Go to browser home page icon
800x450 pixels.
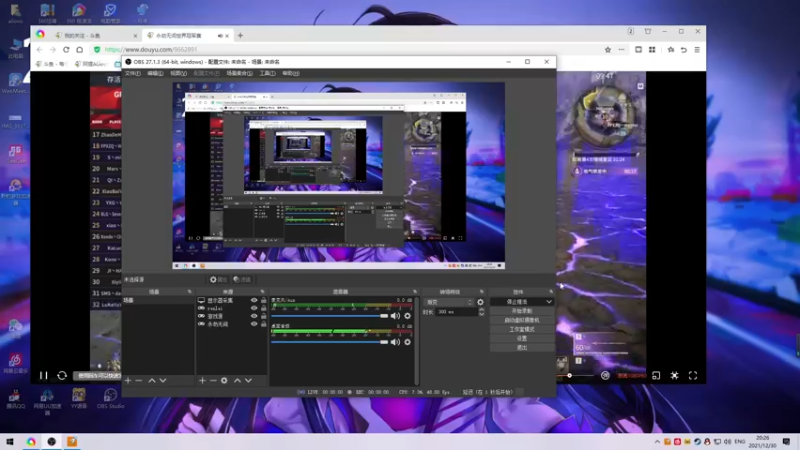tap(80, 49)
